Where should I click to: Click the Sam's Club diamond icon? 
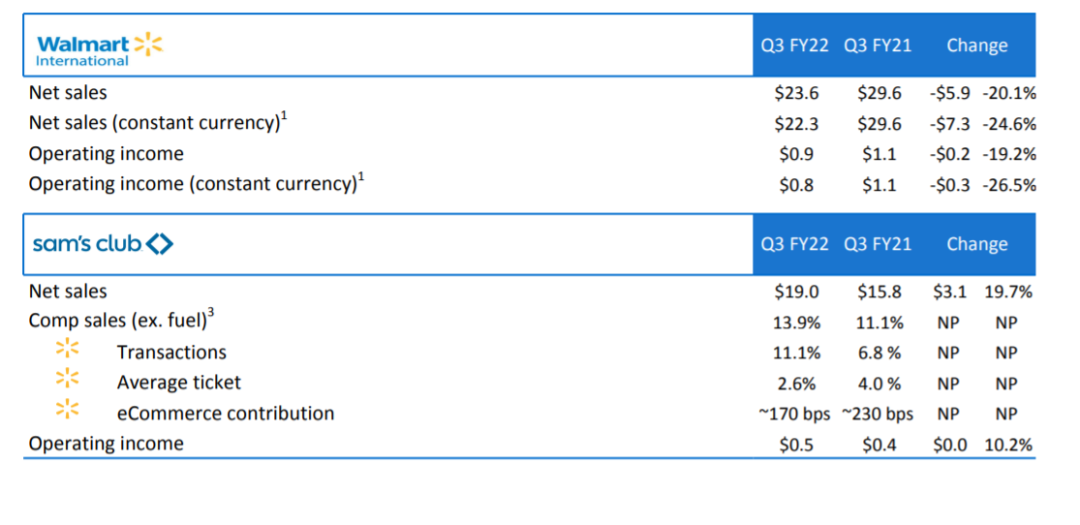[160, 243]
